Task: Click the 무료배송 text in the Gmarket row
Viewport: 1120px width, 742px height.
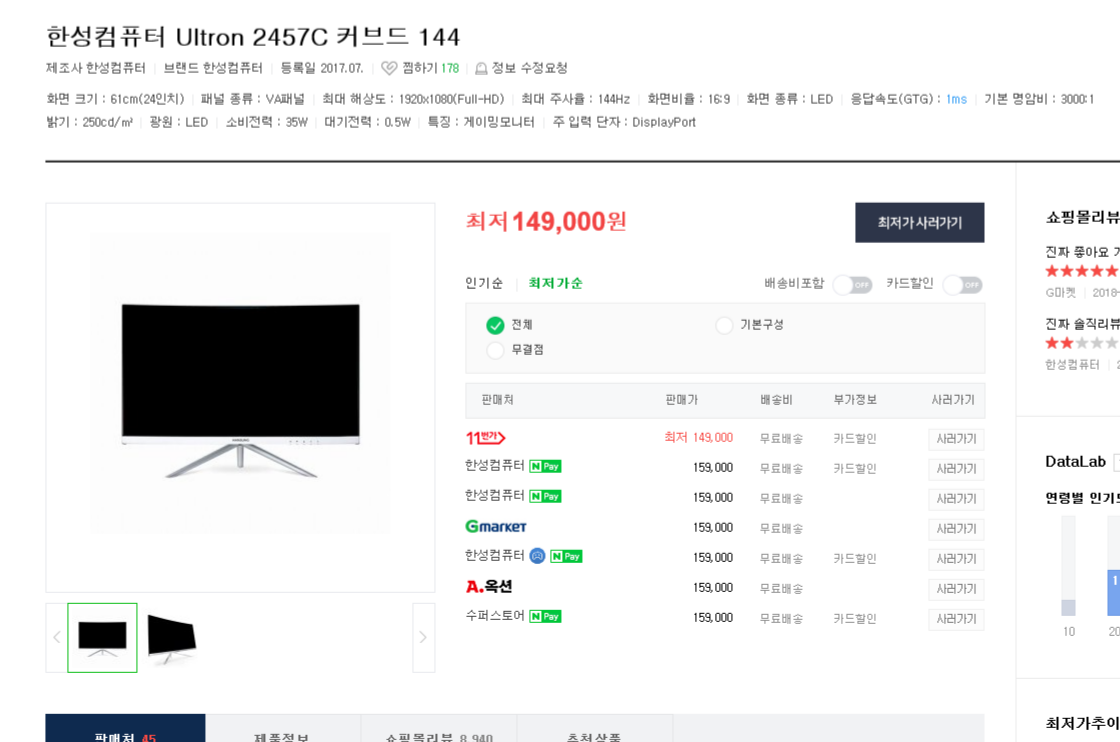Action: (x=781, y=528)
